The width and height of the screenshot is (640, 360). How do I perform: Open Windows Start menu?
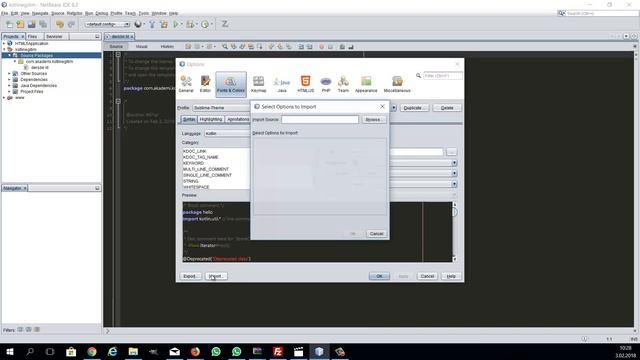click(10, 351)
